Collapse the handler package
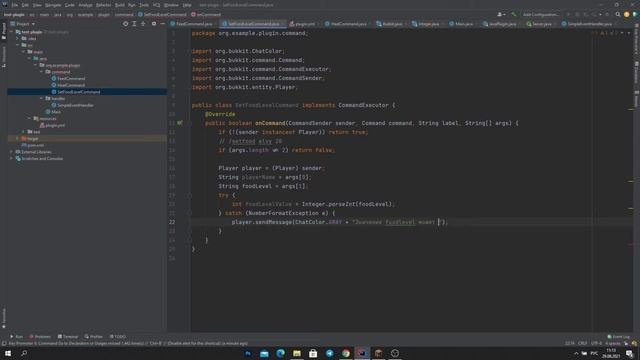This screenshot has width=640, height=360. [41, 98]
